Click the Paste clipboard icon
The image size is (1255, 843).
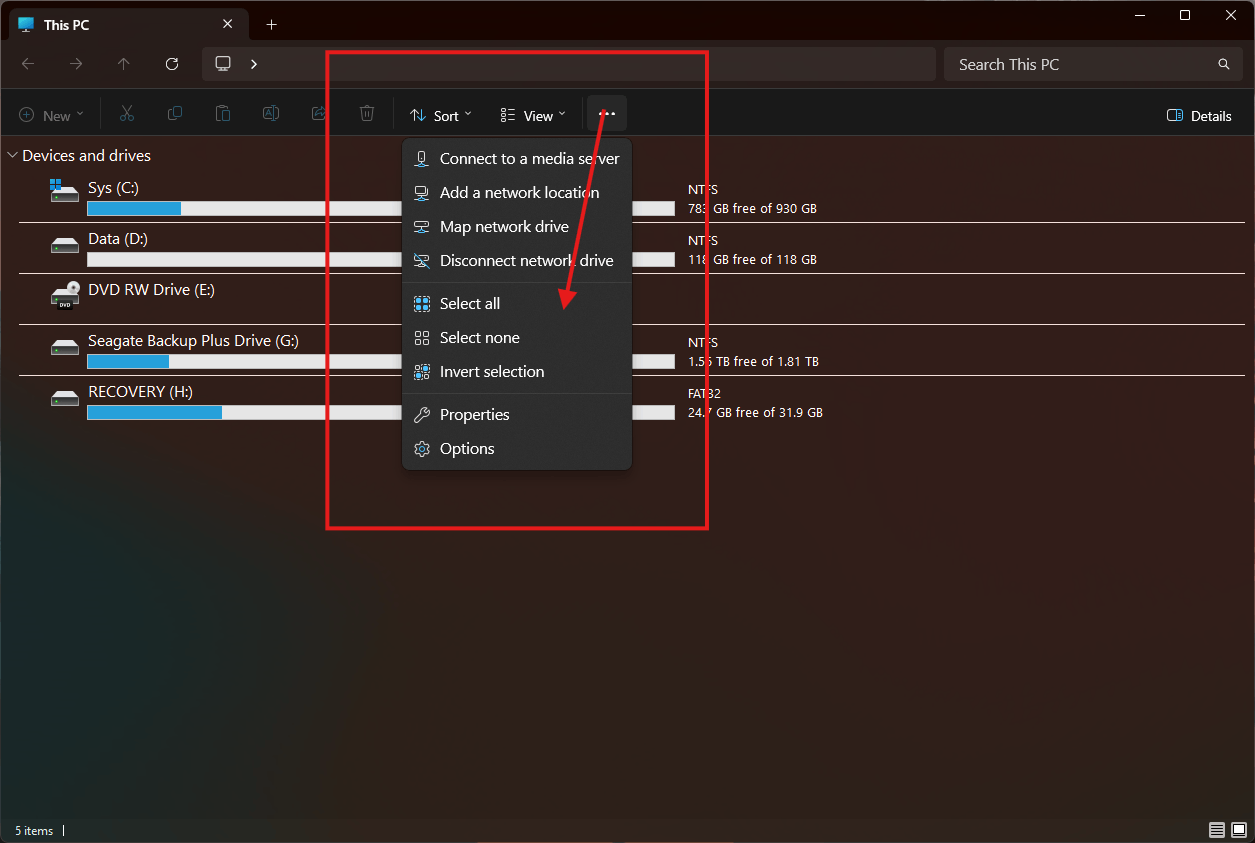(x=223, y=114)
